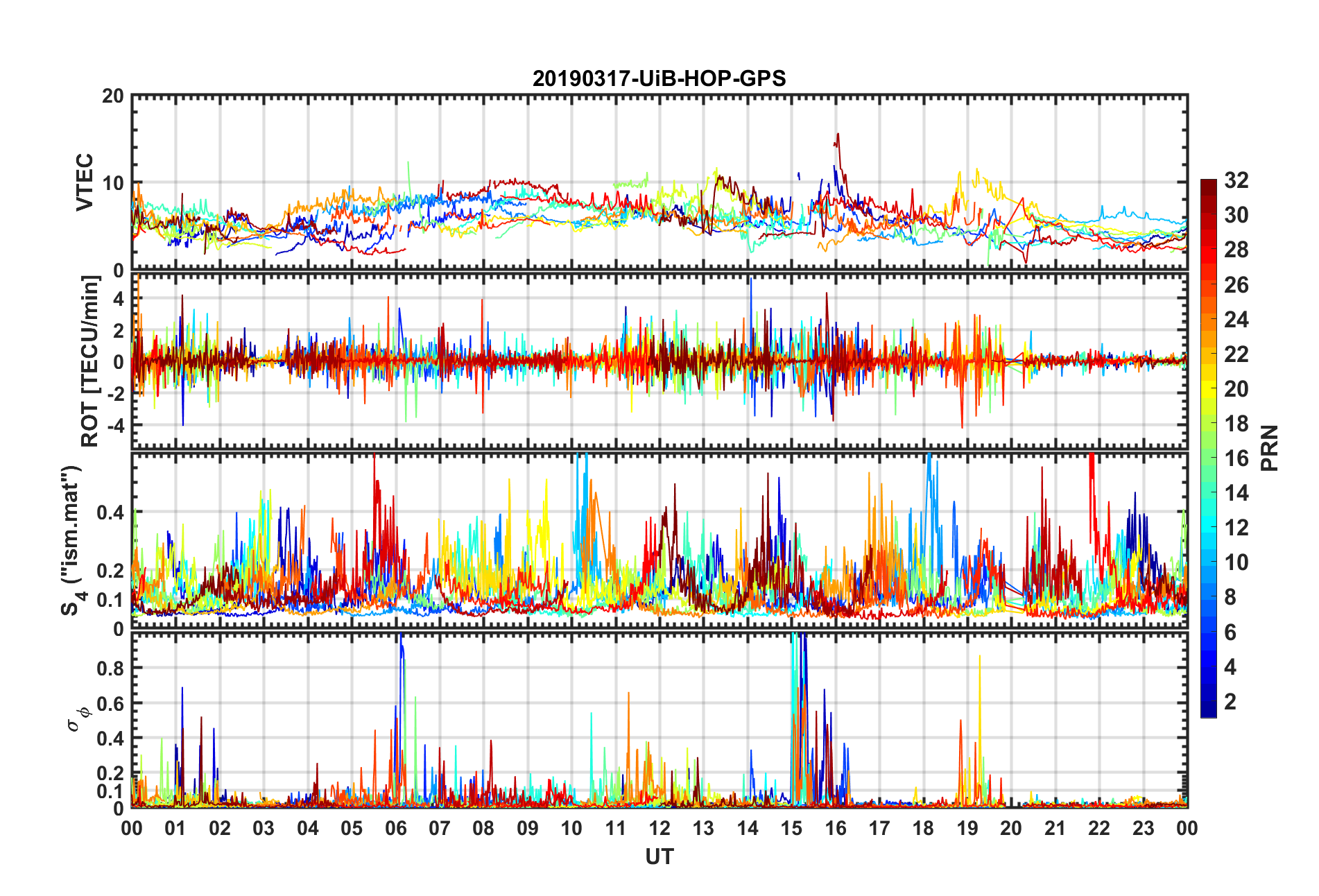The image size is (1319, 896).
Task: Select dark blue bottom of PRN colorbar
Action: (x=1208, y=713)
